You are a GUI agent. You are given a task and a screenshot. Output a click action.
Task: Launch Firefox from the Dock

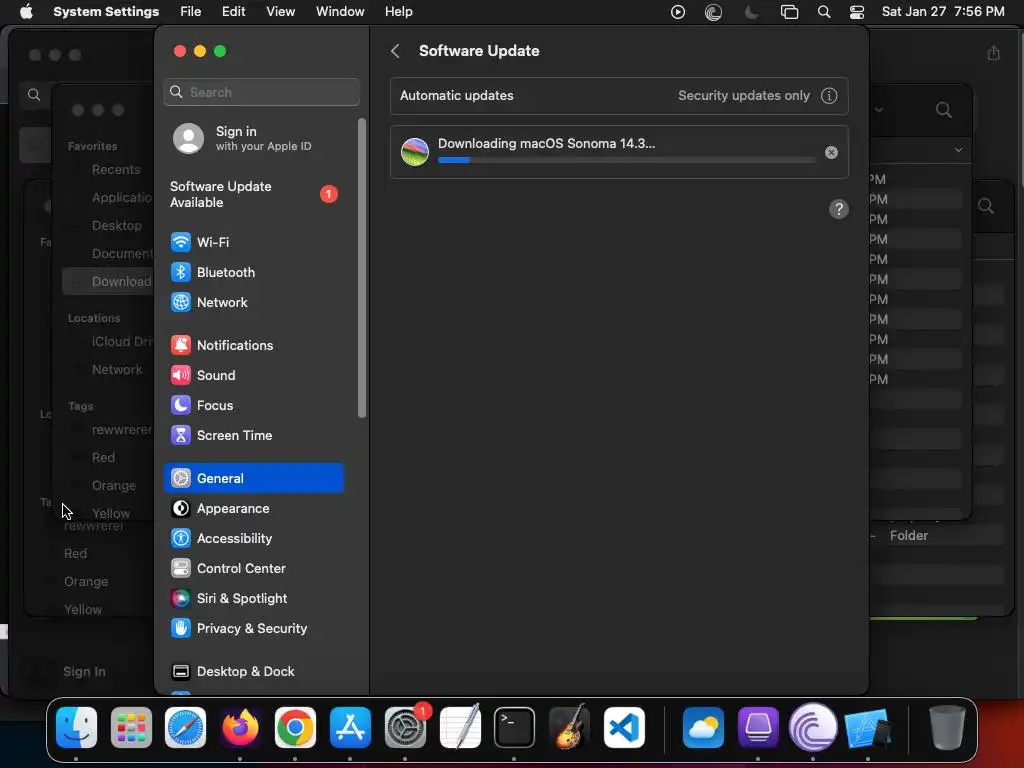click(240, 728)
